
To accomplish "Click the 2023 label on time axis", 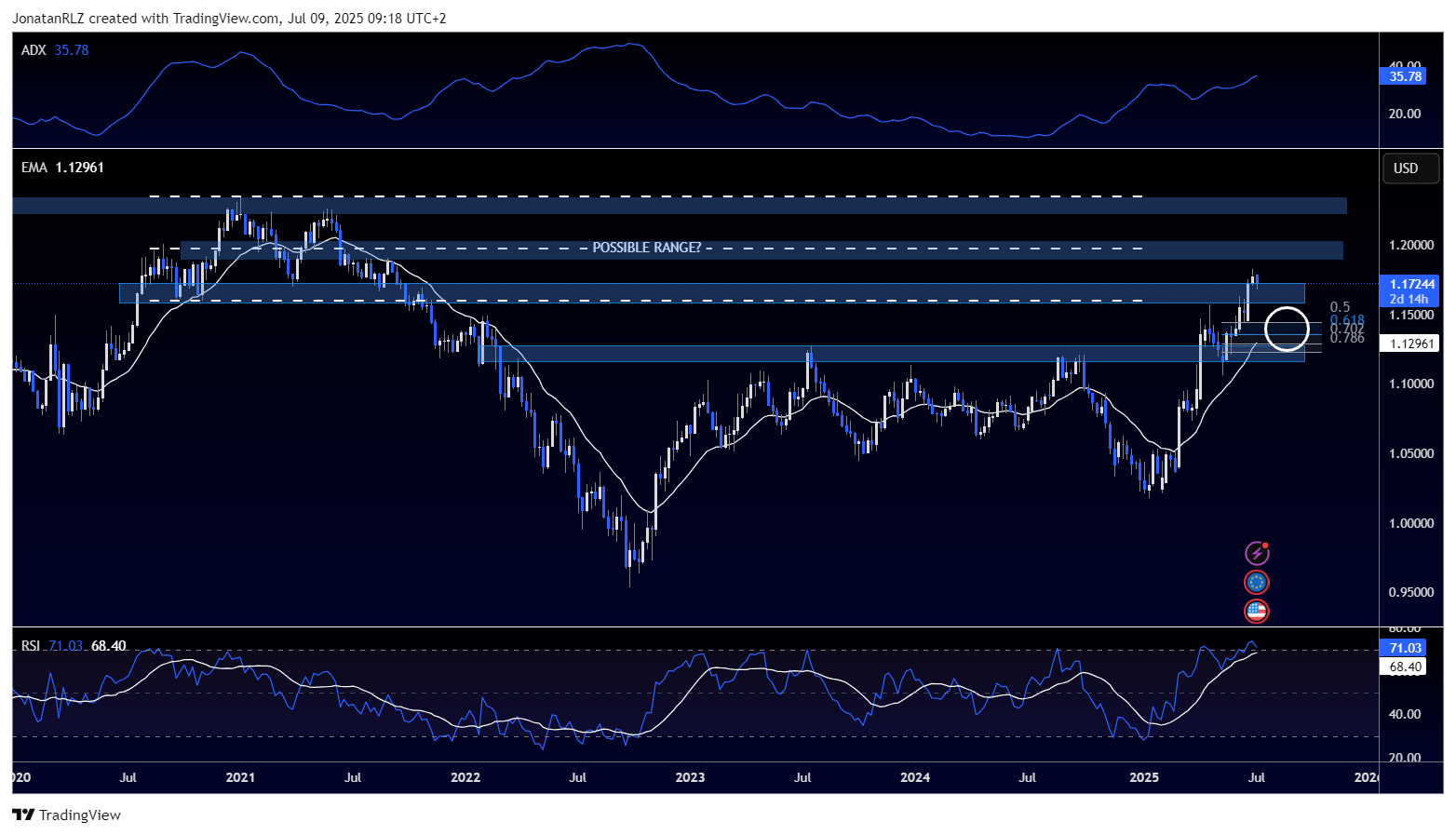I will [x=690, y=777].
